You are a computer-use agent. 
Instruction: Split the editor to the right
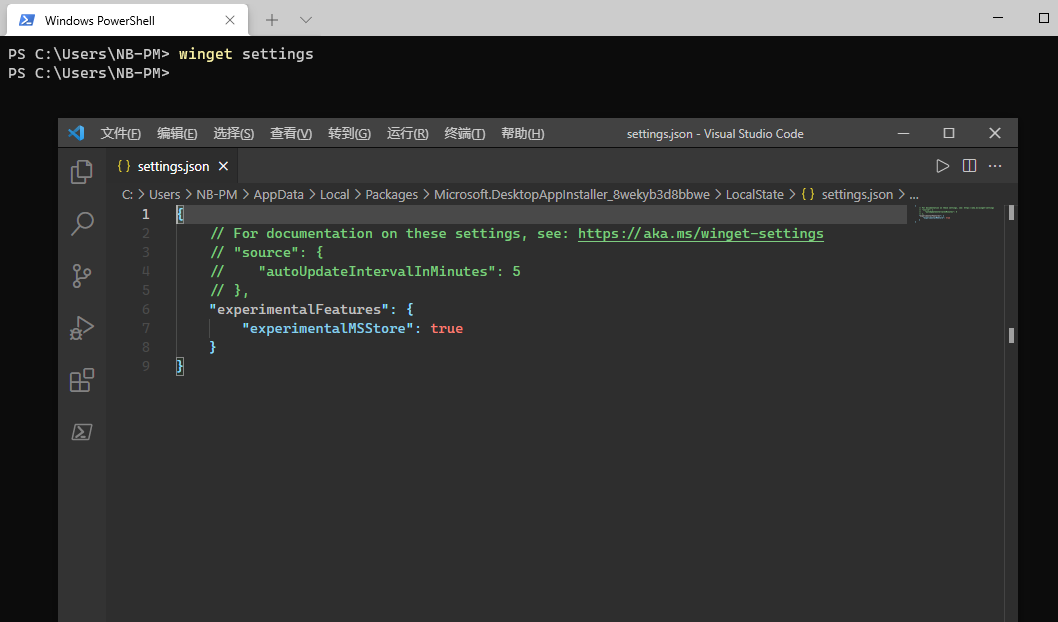(969, 166)
